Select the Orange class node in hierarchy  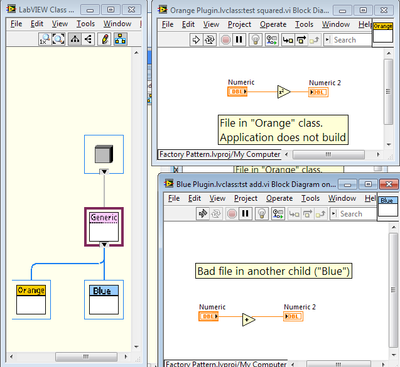pos(31,299)
